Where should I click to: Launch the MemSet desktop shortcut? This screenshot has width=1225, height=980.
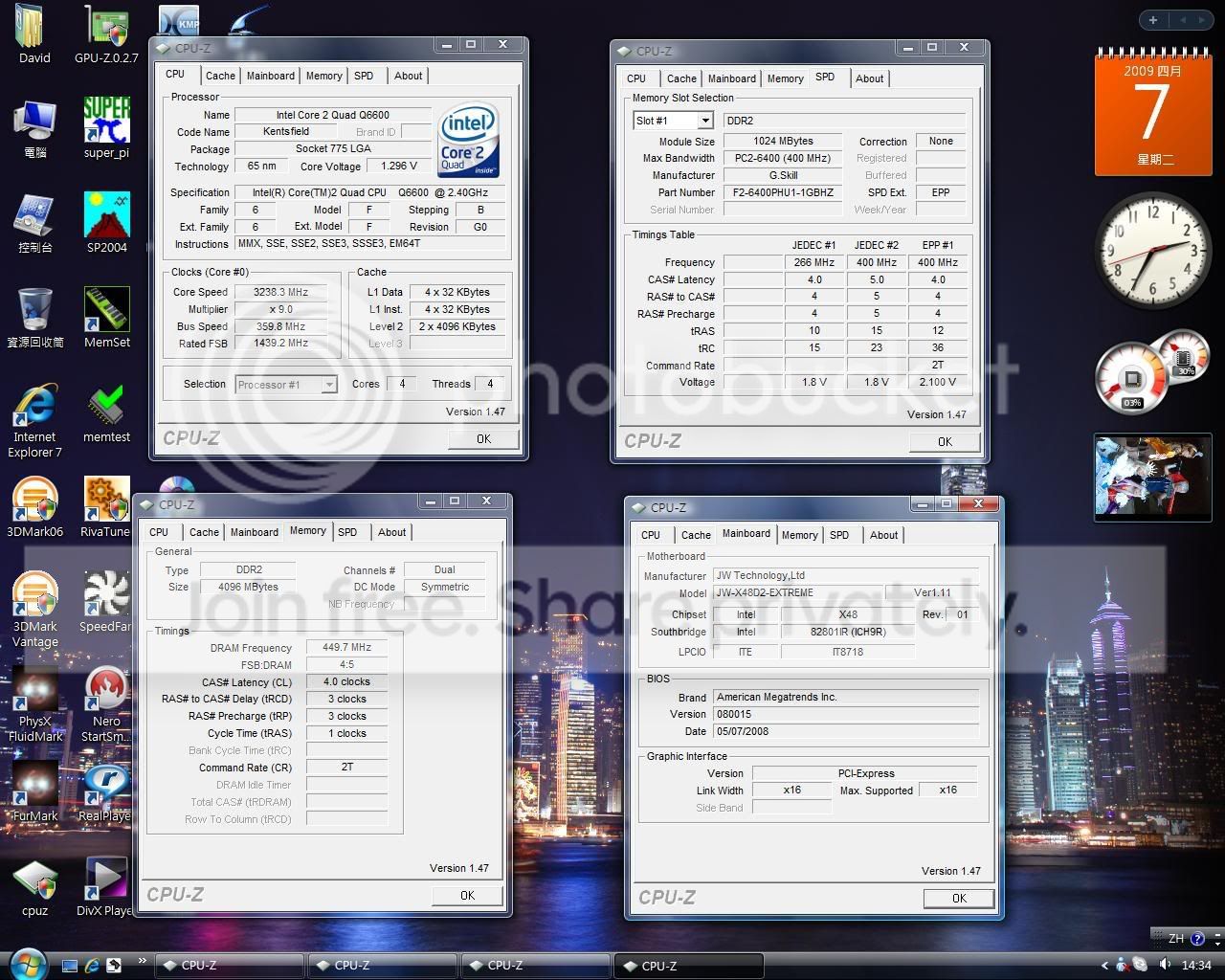tap(106, 318)
